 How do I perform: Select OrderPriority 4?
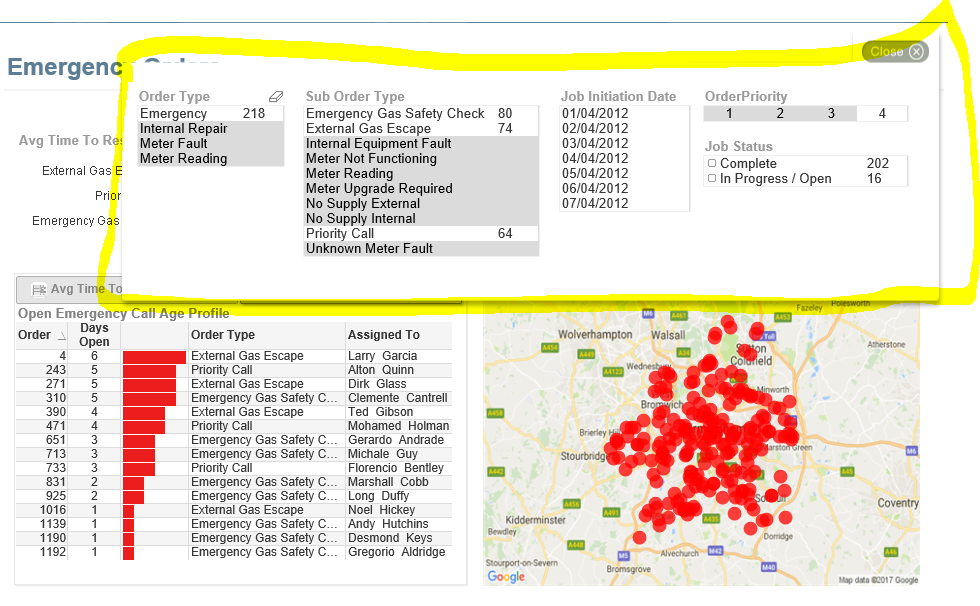point(882,114)
